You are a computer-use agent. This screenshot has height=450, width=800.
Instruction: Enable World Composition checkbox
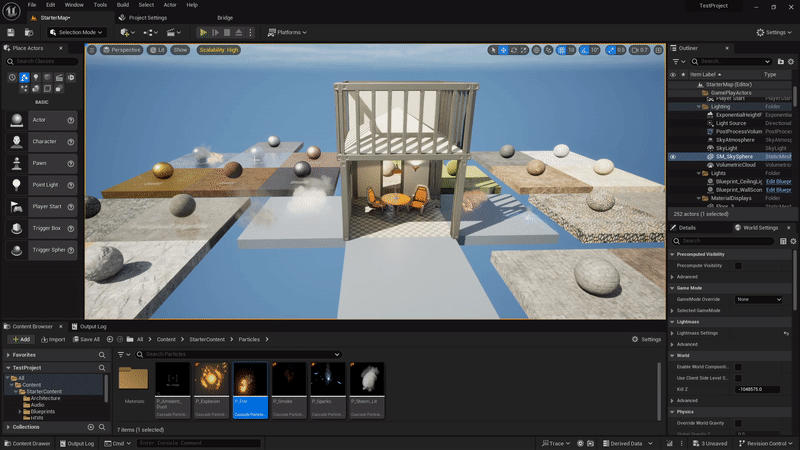pos(738,367)
